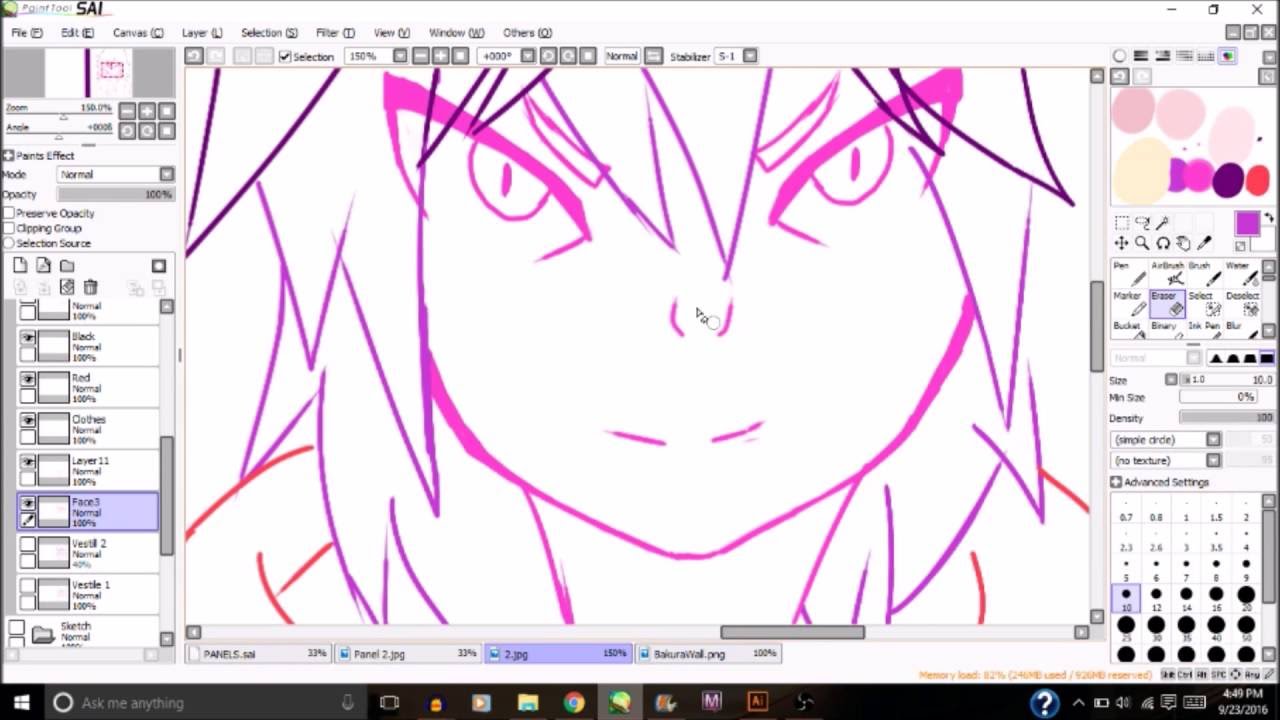
Task: Swap foreground and background colors
Action: [1270, 217]
